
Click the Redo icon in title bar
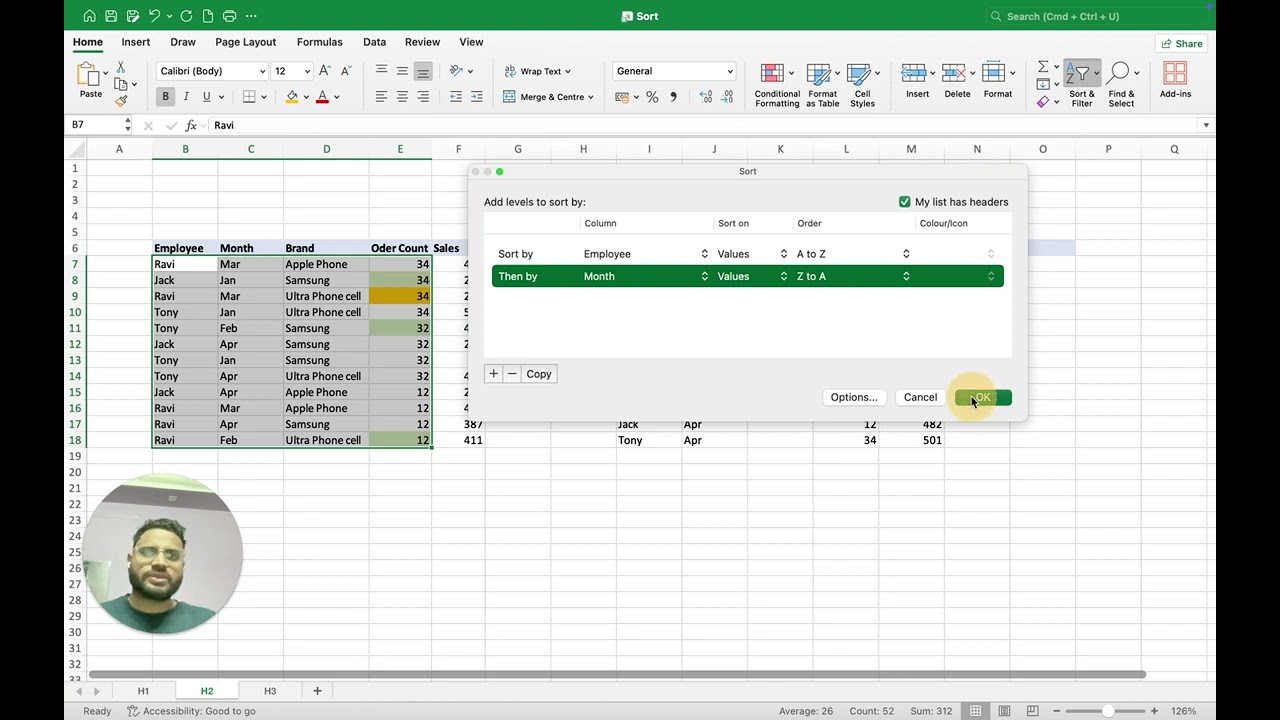[x=187, y=16]
